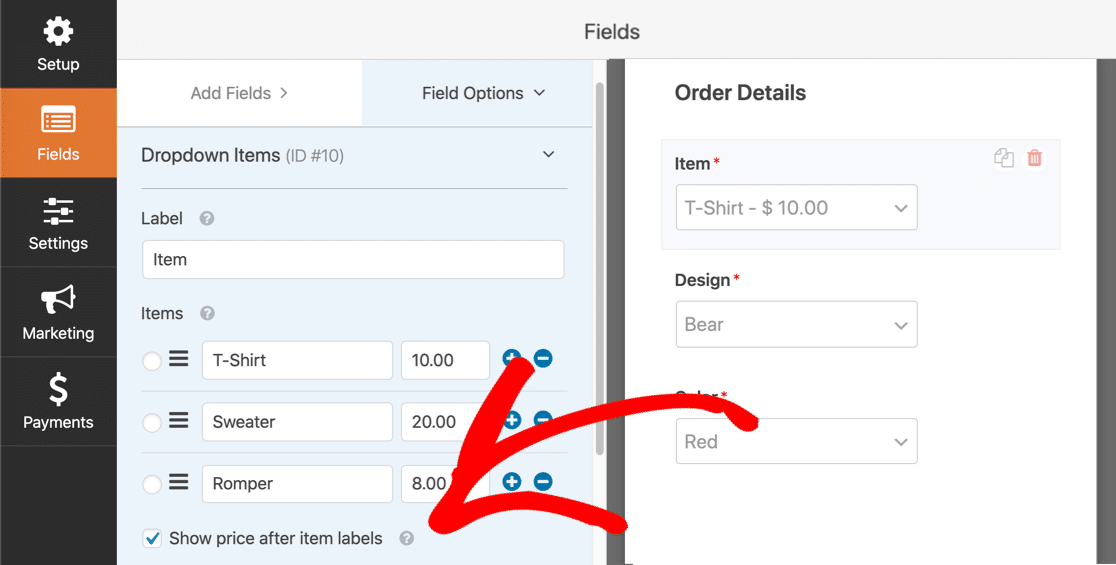The width and height of the screenshot is (1116, 565).
Task: Uncheck Show price after item labels
Action: pos(152,539)
